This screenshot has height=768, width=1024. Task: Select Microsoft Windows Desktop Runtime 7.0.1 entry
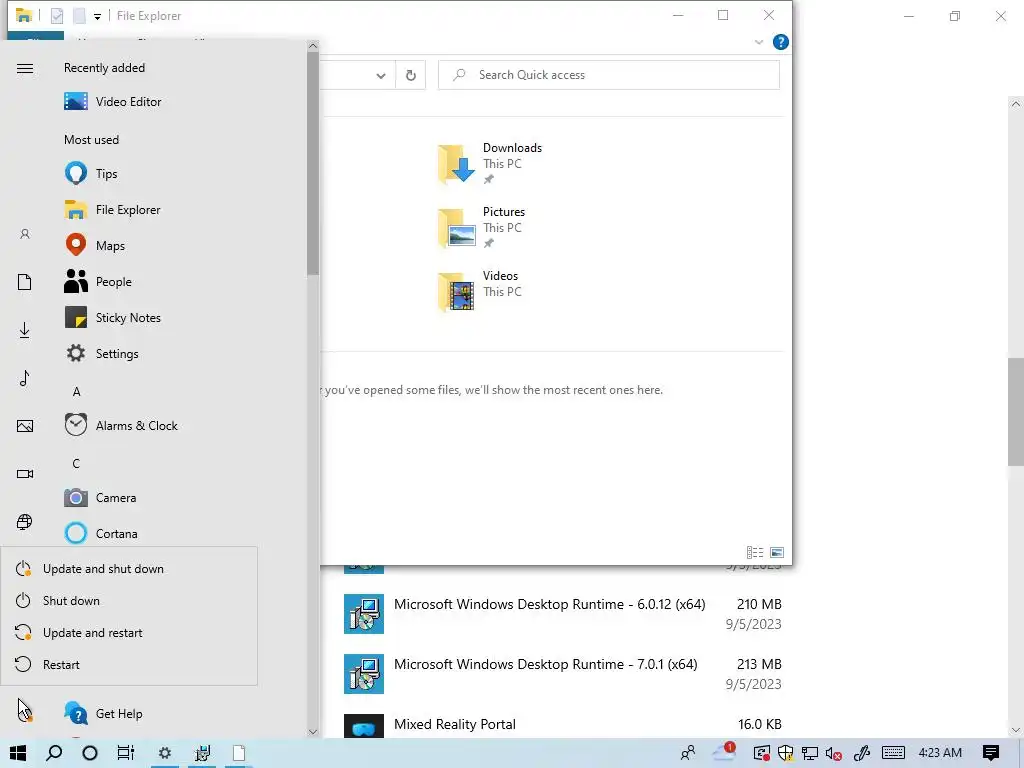click(563, 674)
